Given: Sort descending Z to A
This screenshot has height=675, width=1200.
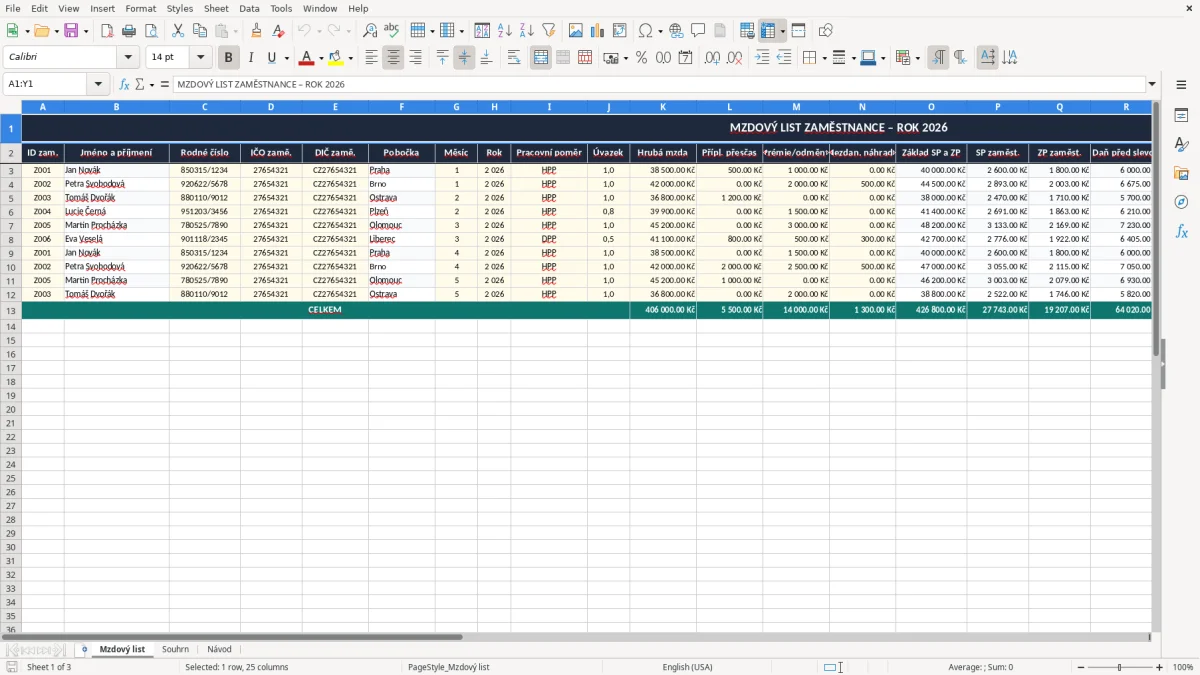Looking at the screenshot, I should coord(527,31).
